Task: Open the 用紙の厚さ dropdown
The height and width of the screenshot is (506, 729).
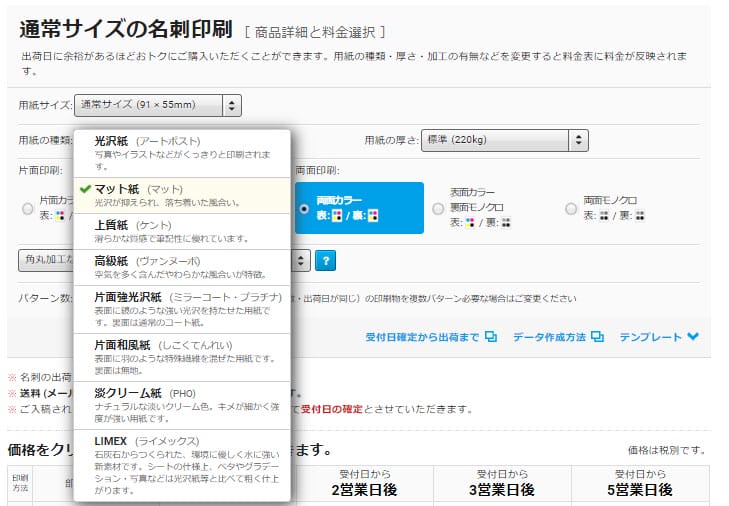Action: coord(504,140)
